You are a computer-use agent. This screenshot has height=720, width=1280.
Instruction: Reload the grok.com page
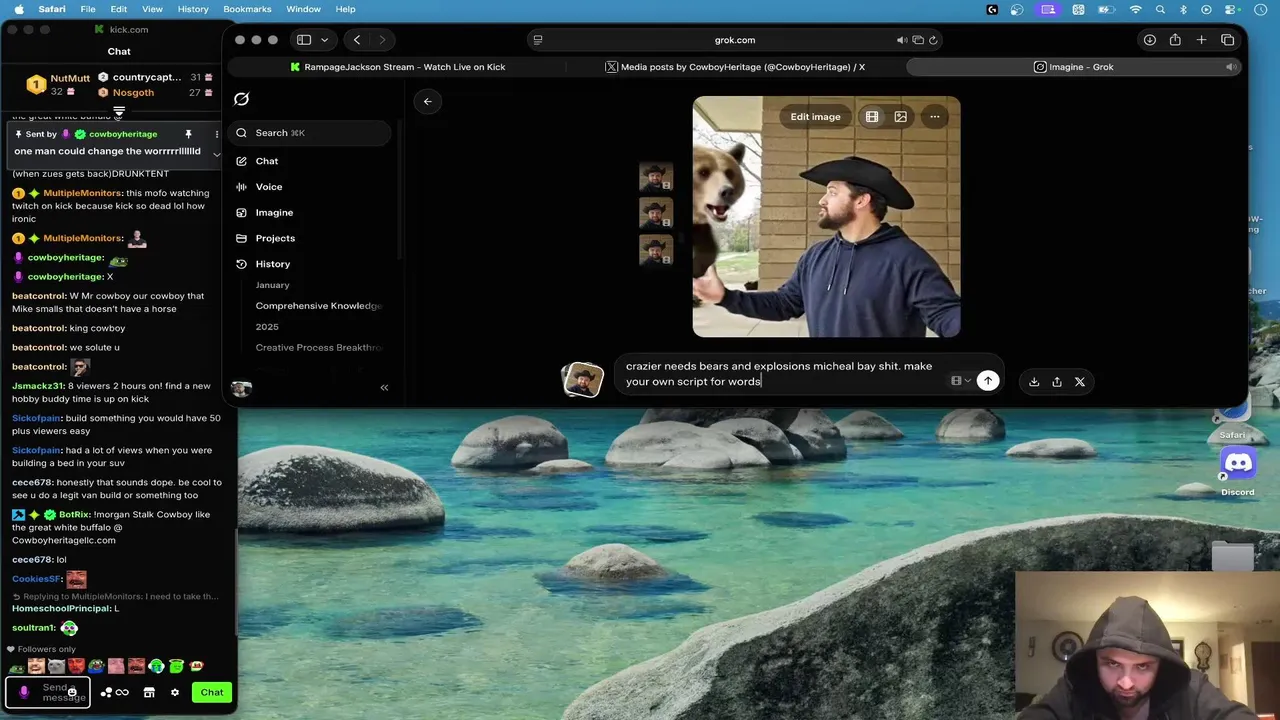pyautogui.click(x=933, y=40)
